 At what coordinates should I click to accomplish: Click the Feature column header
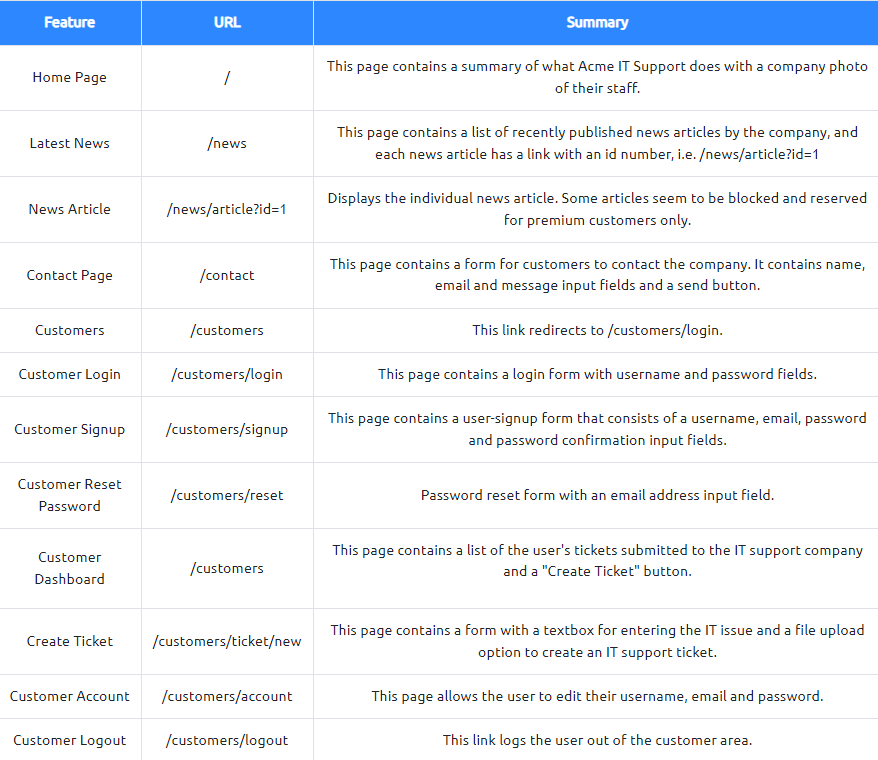[69, 22]
